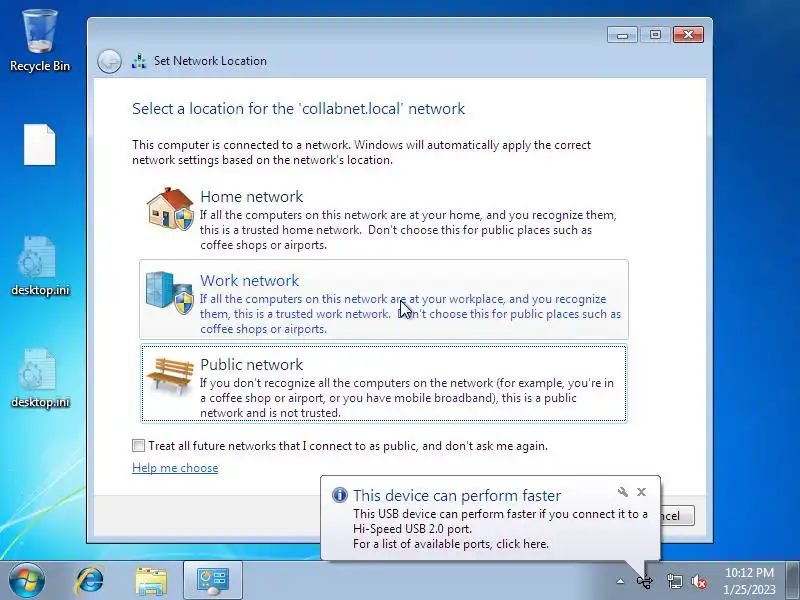Click the back arrow in Set Network Location
This screenshot has width=800, height=600.
coord(109,61)
